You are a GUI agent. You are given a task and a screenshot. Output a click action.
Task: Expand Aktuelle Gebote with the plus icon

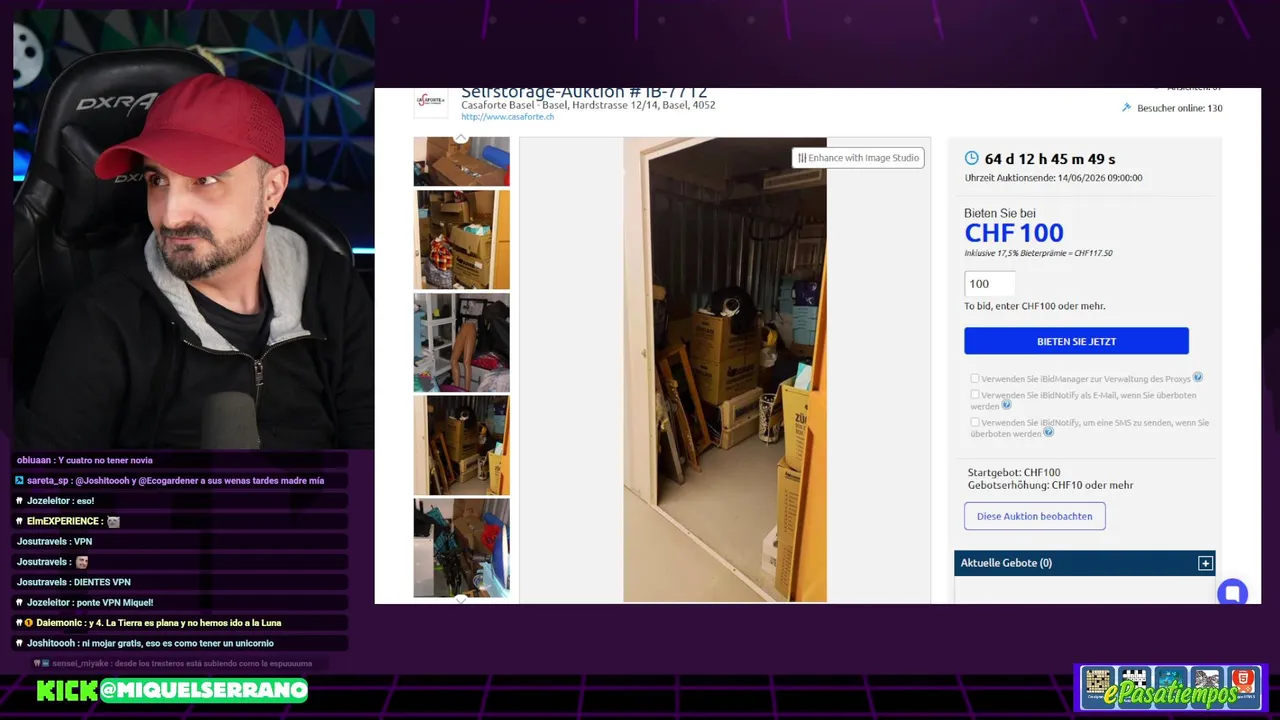click(1205, 563)
